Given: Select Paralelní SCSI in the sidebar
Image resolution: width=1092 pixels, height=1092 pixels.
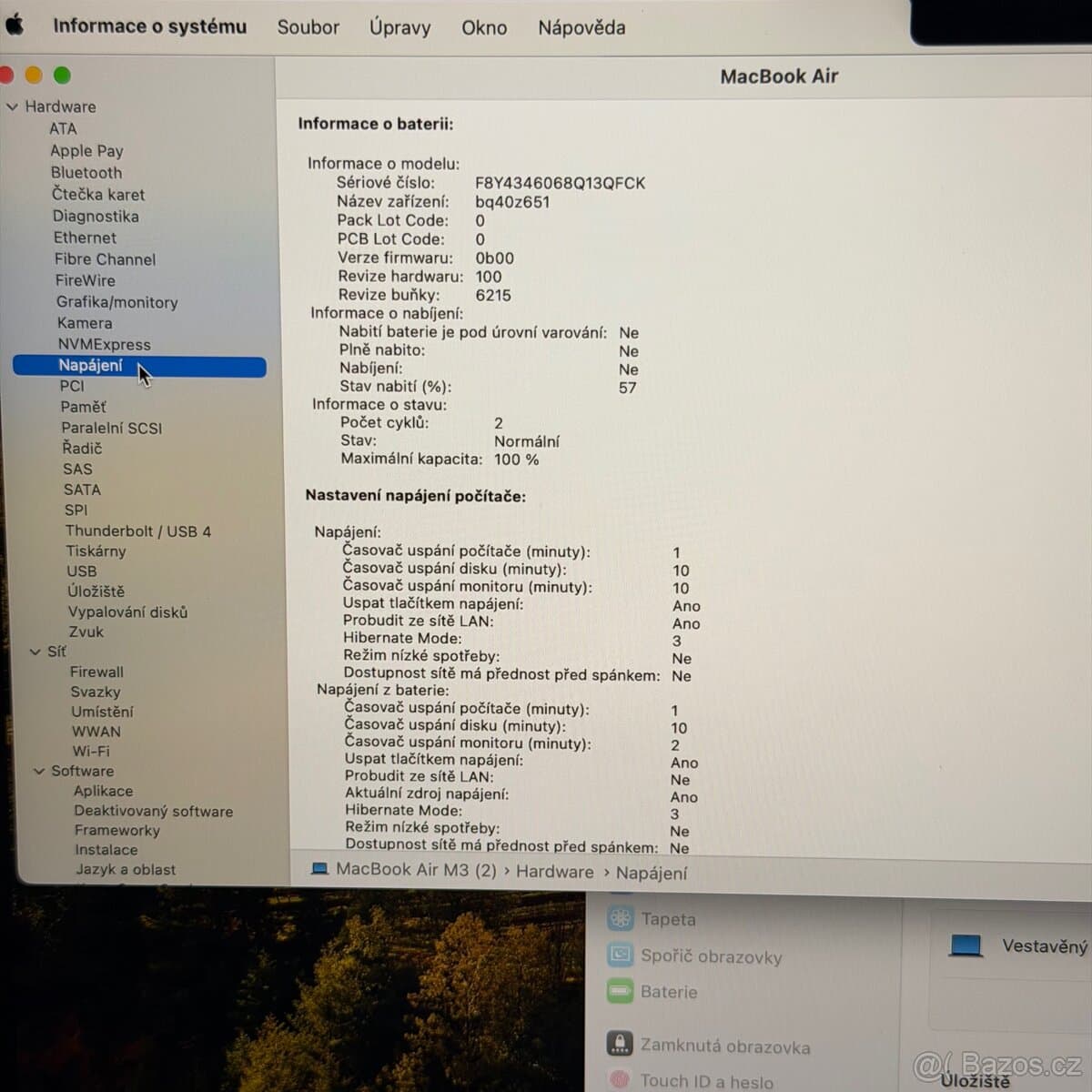Looking at the screenshot, I should coord(112,428).
